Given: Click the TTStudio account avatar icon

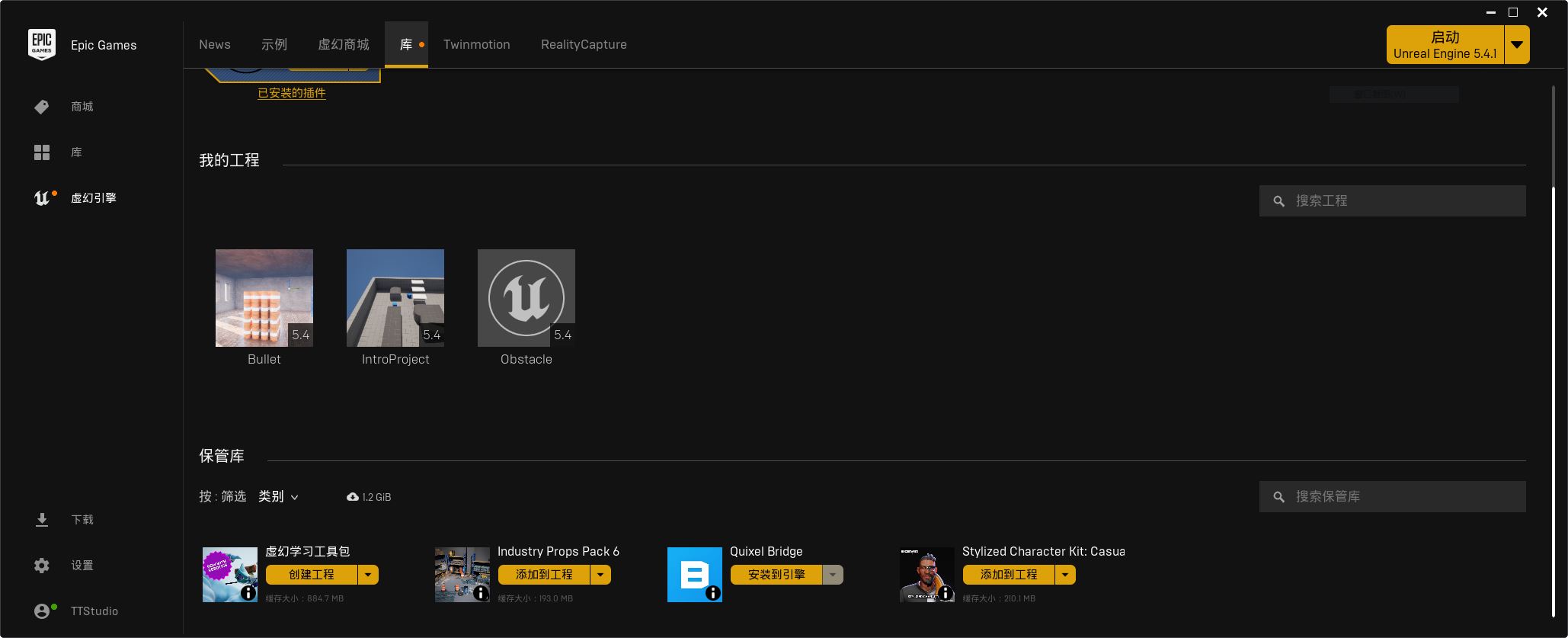Looking at the screenshot, I should [x=42, y=611].
